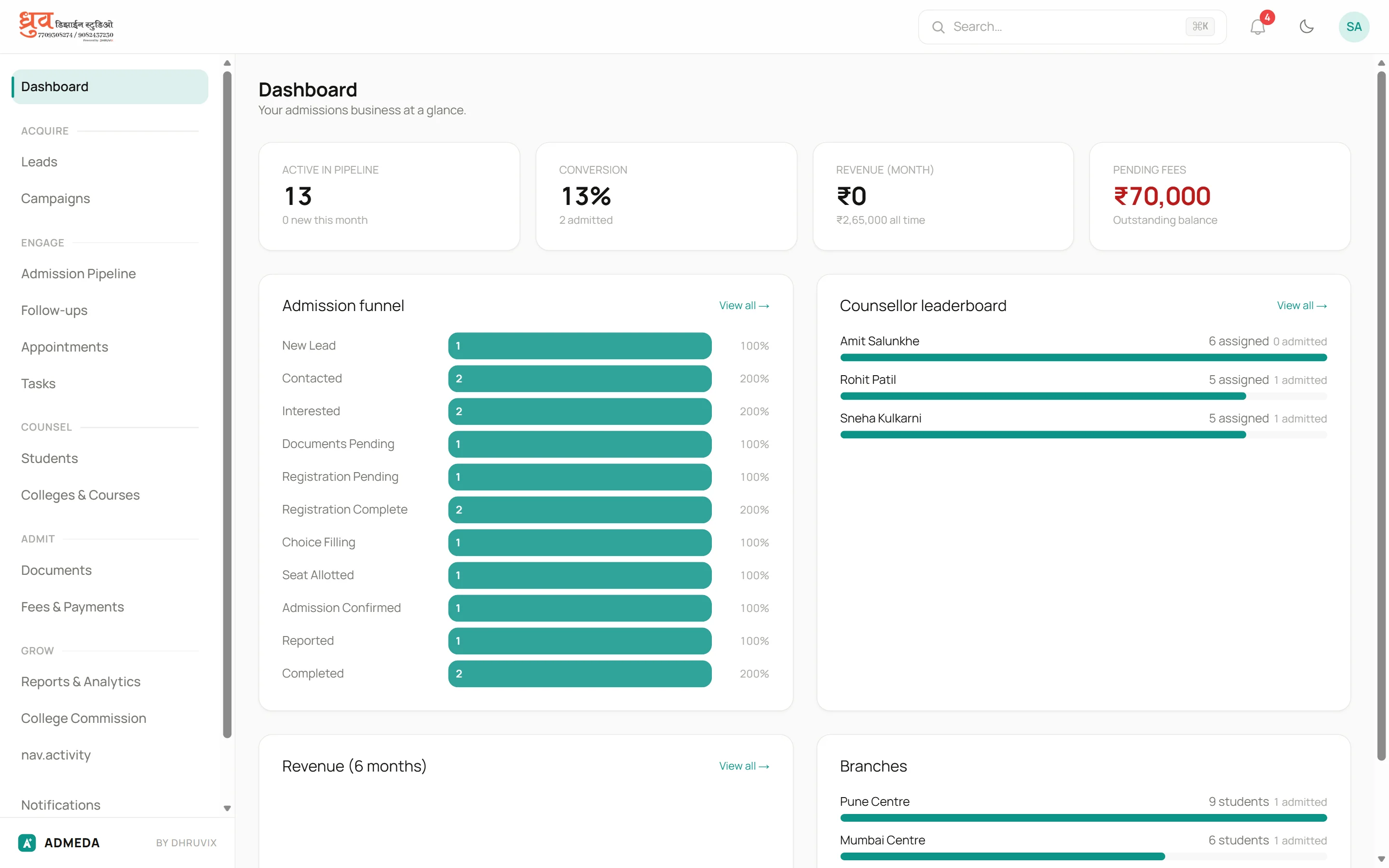Viewport: 1389px width, 868px height.
Task: Click the Registration Pending funnel bar
Action: (580, 476)
